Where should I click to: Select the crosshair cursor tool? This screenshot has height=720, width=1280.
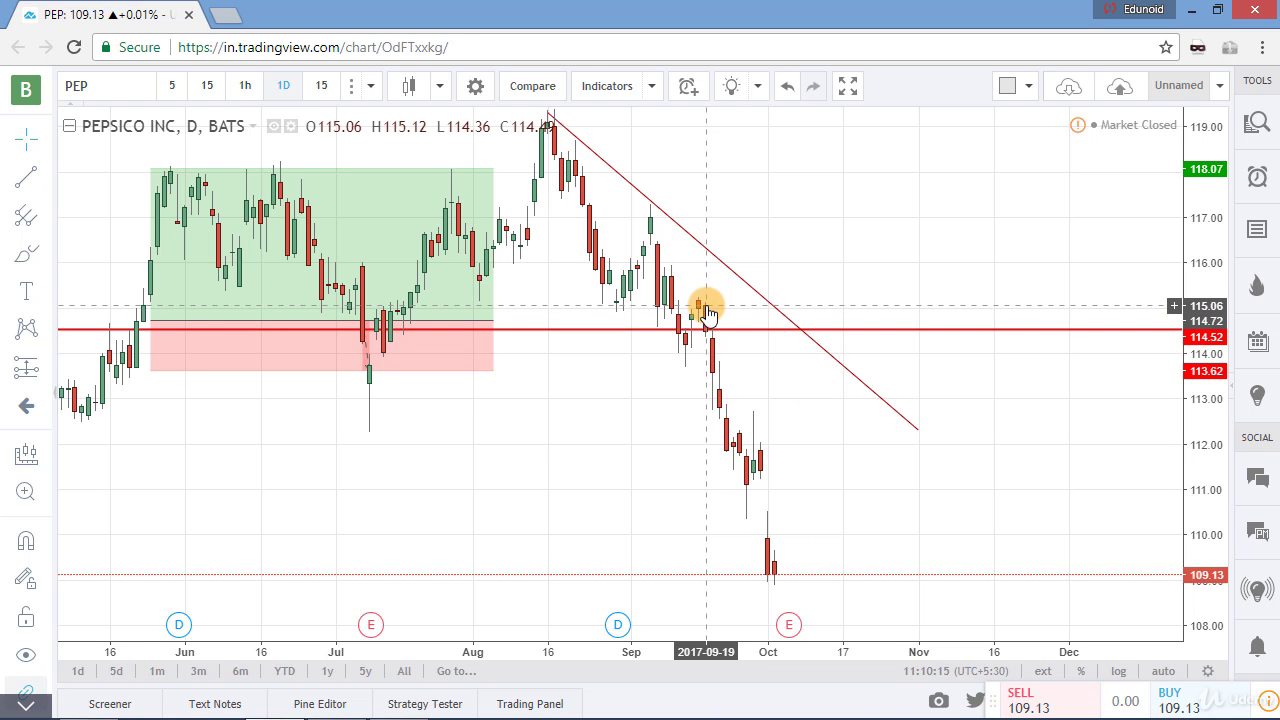(26, 139)
